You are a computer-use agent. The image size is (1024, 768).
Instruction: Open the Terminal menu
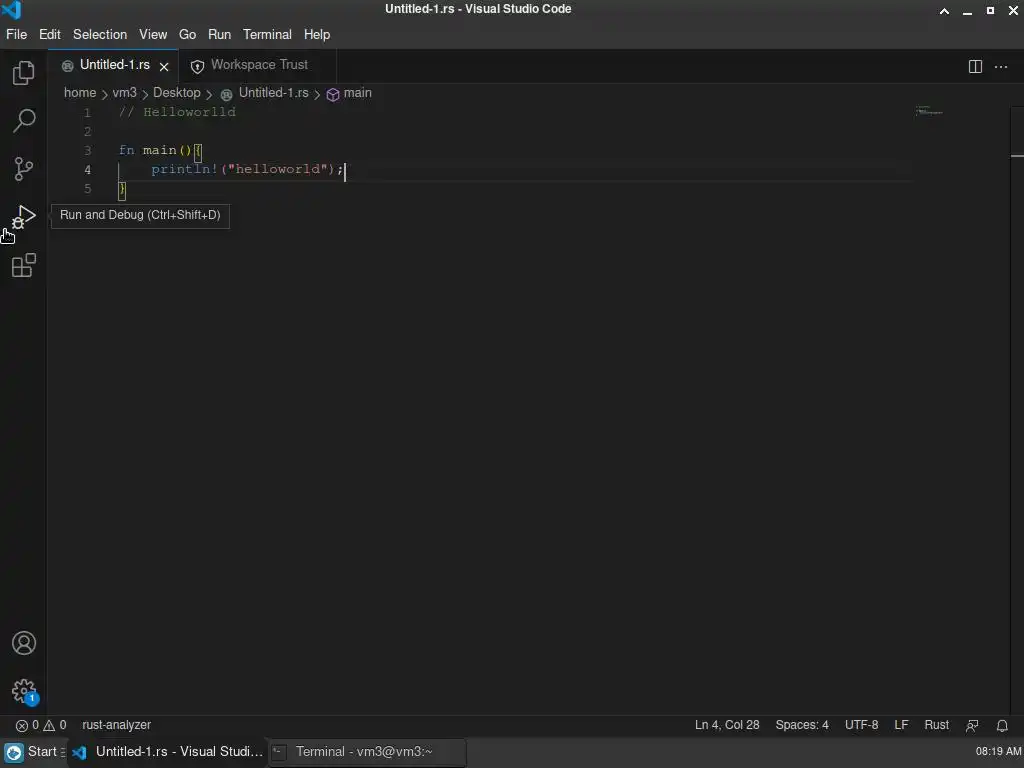[x=267, y=35]
